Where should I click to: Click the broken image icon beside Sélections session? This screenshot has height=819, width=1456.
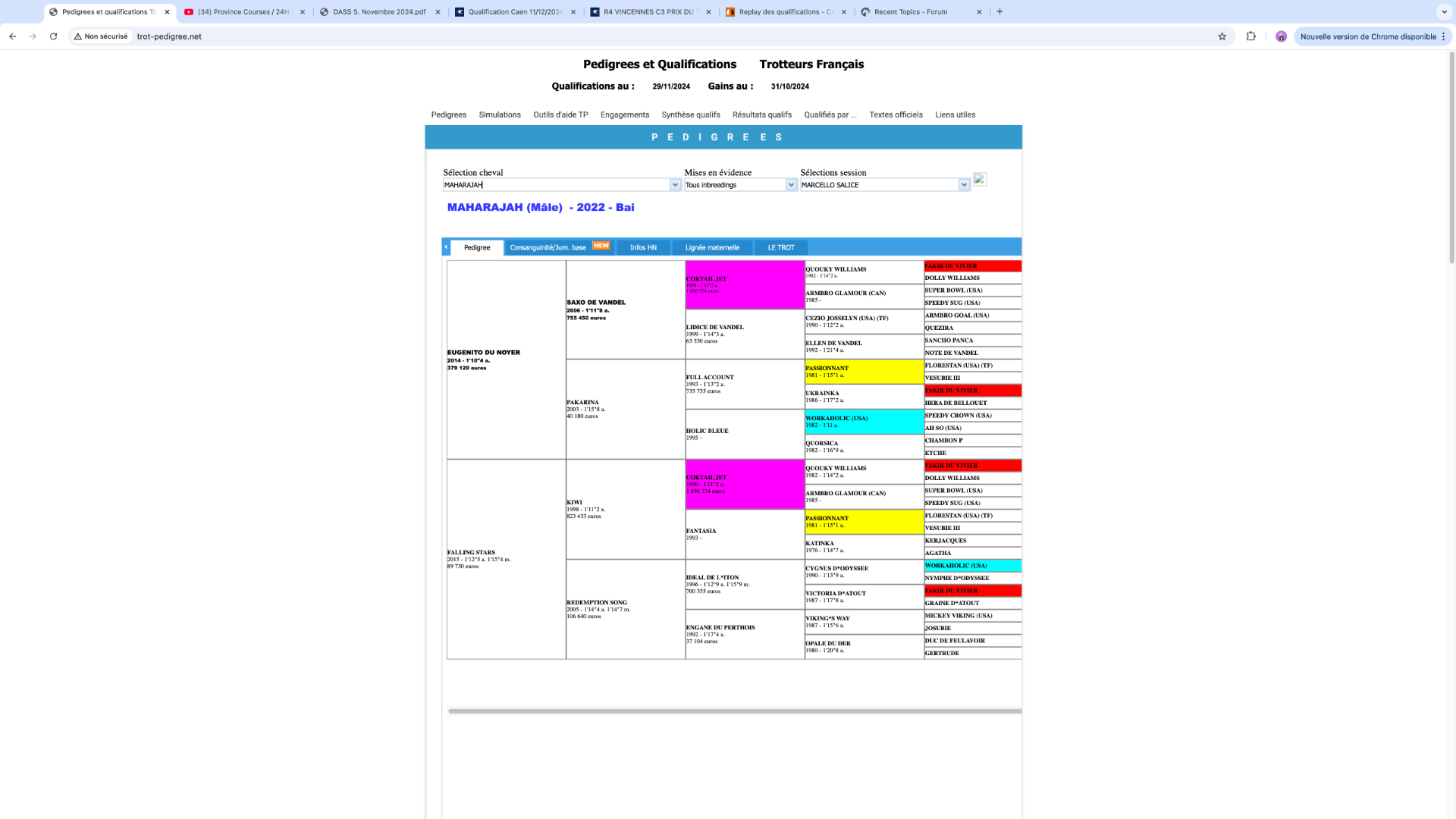(980, 180)
